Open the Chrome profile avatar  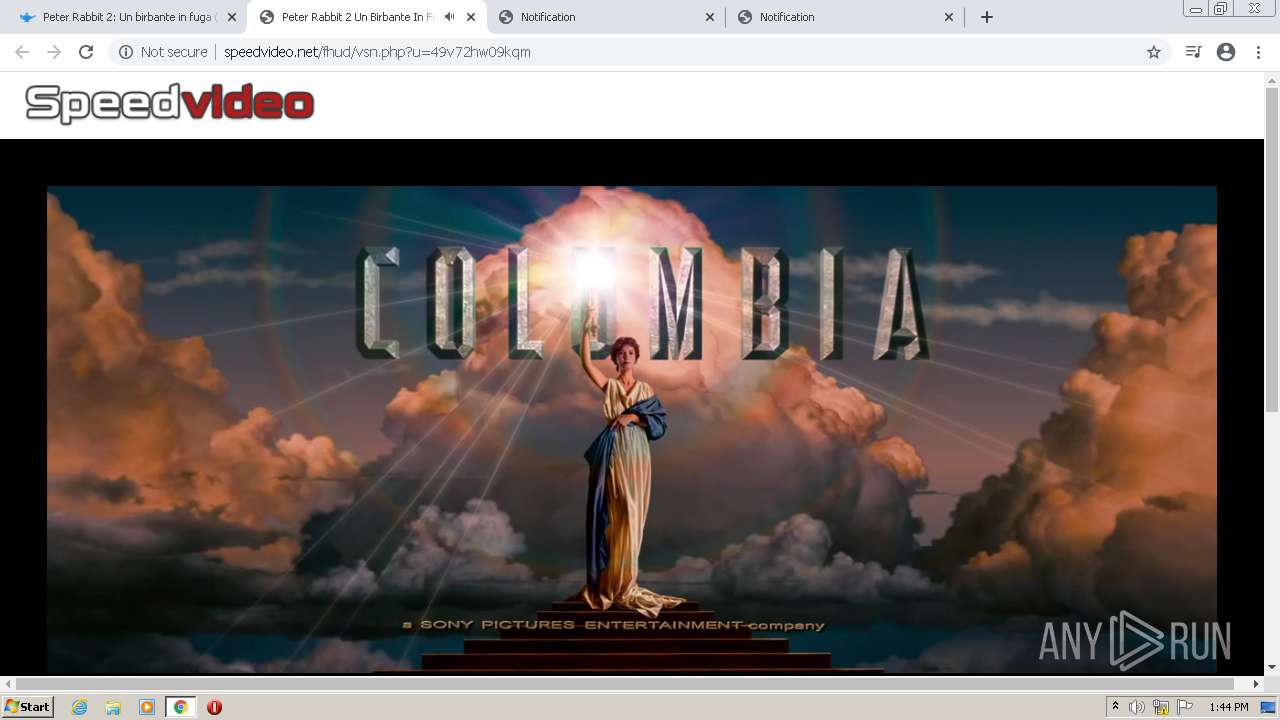coord(1226,52)
